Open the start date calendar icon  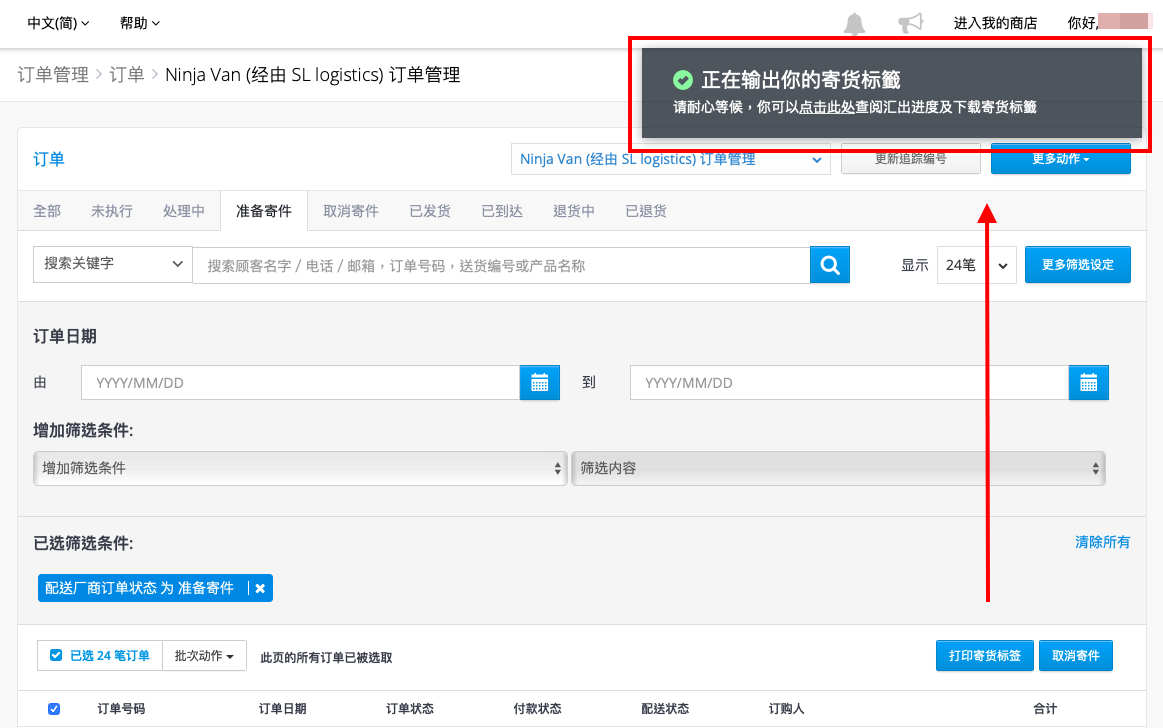(x=539, y=383)
